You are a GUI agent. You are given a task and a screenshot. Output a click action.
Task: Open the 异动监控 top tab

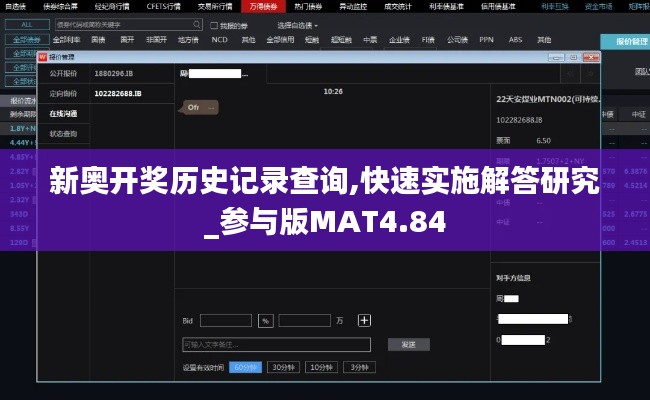click(x=353, y=6)
